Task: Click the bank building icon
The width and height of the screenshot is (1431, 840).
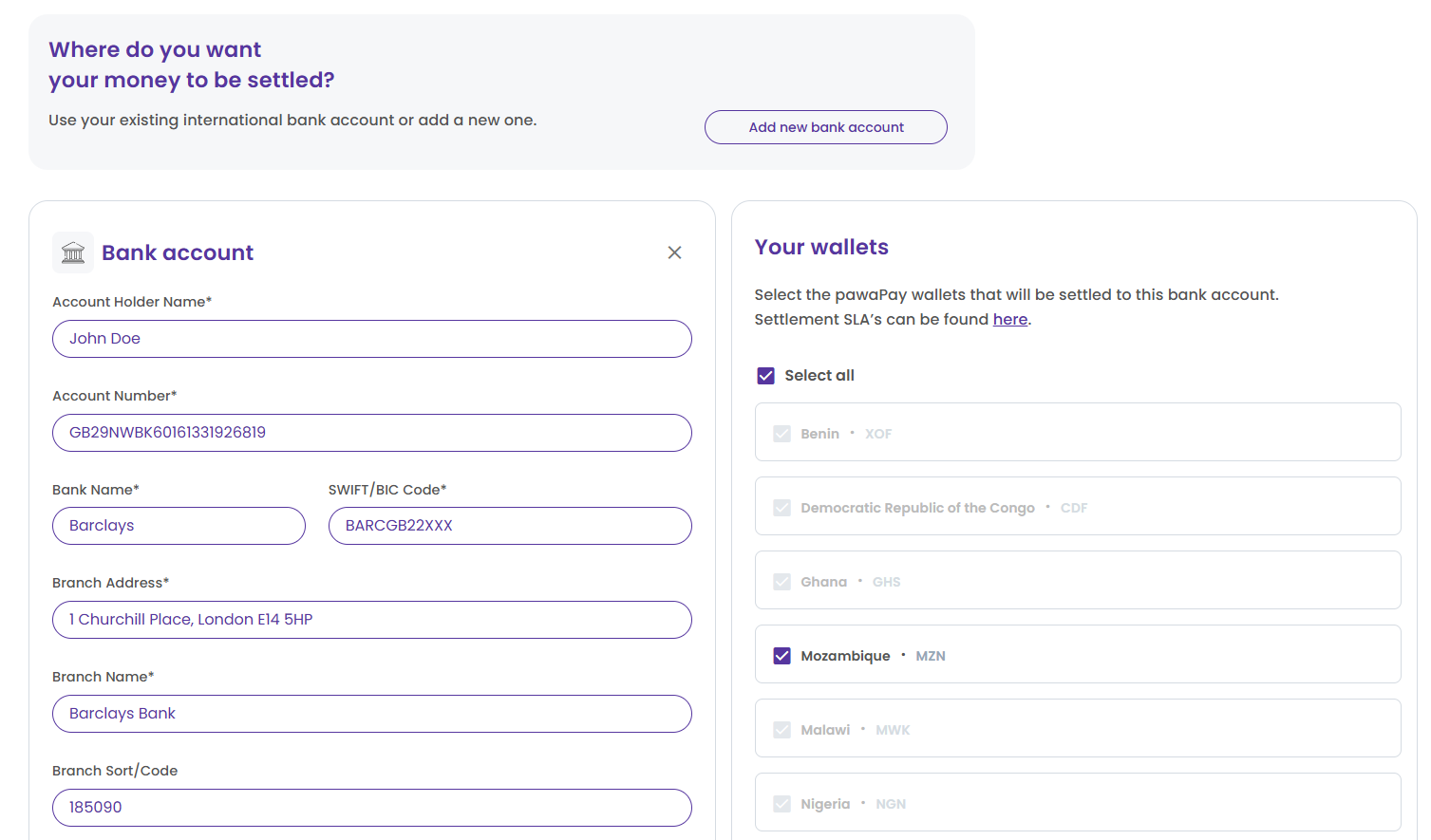Action: (x=73, y=252)
